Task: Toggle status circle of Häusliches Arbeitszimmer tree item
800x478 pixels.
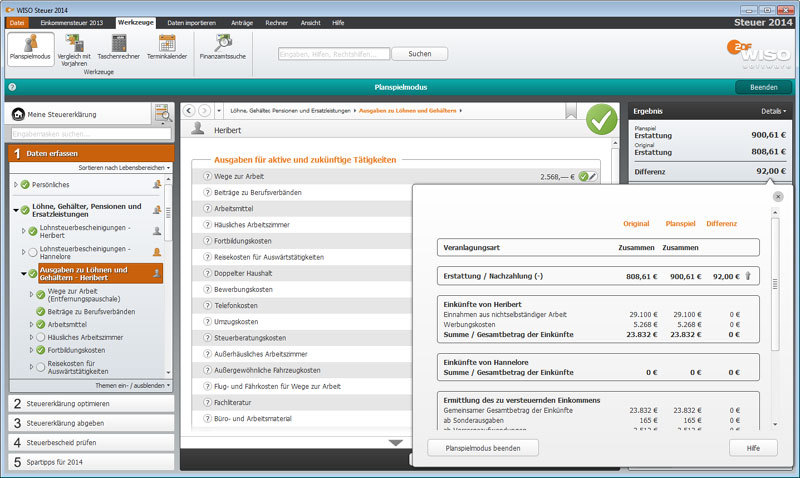Action: pos(41,337)
